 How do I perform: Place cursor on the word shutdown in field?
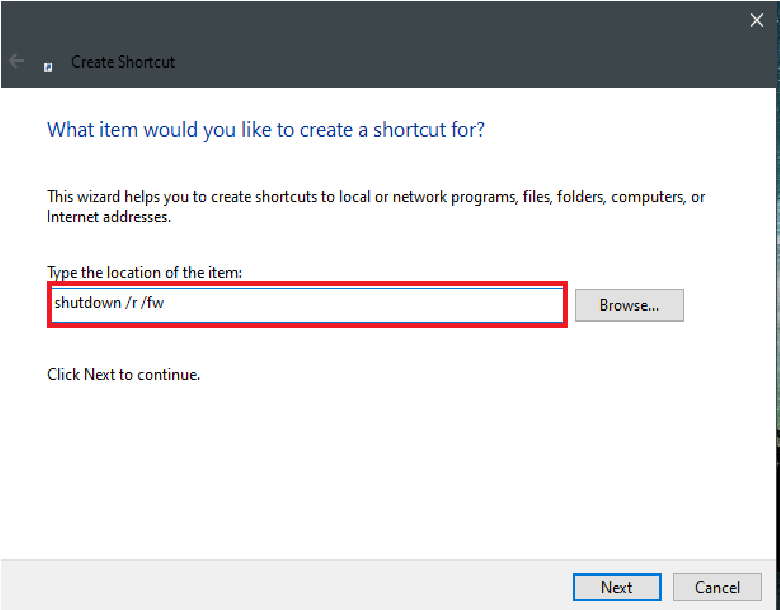88,303
